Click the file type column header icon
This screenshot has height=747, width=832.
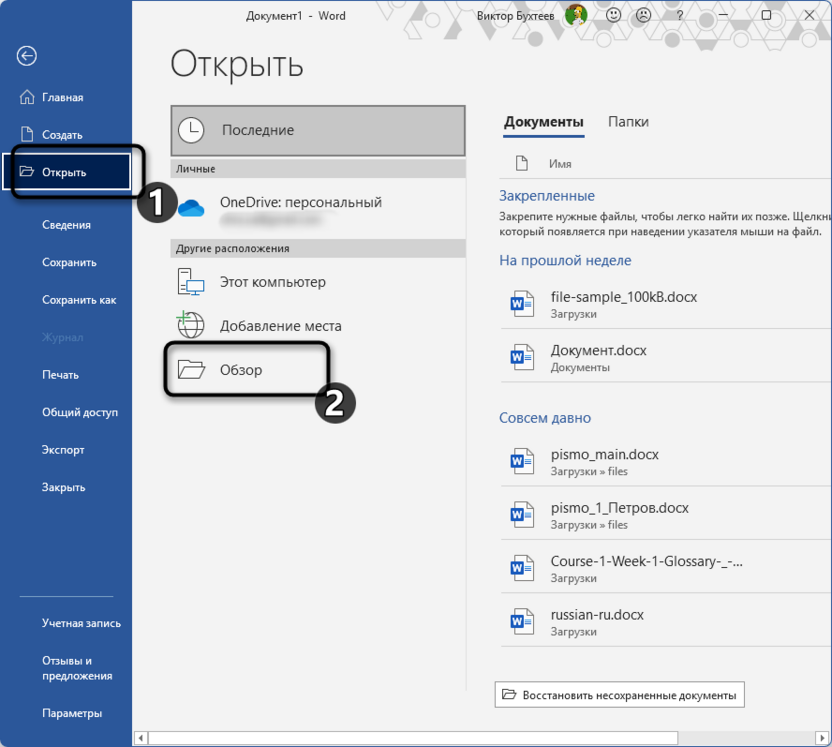[522, 163]
